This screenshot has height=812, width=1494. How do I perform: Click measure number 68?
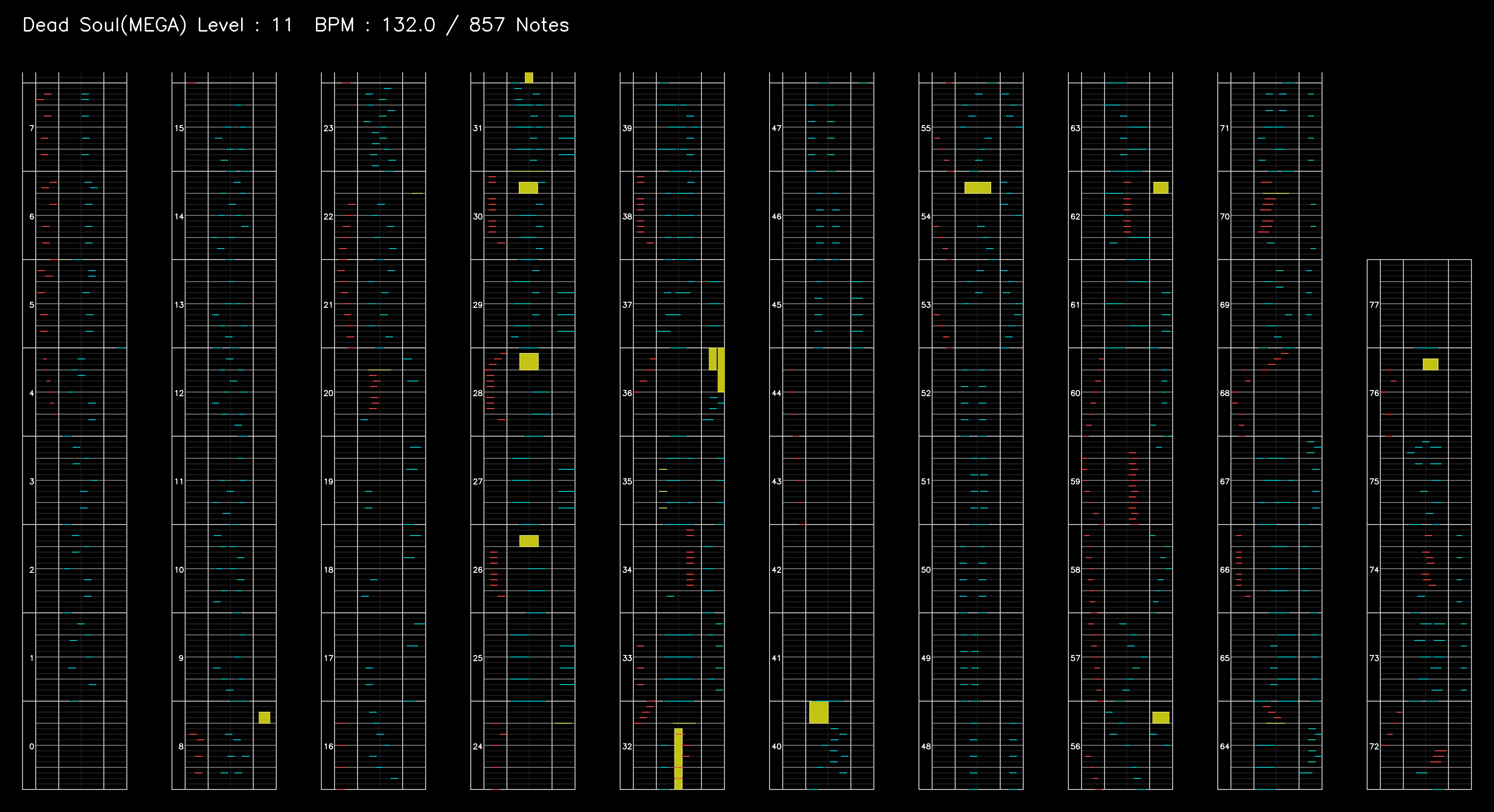pyautogui.click(x=1225, y=393)
